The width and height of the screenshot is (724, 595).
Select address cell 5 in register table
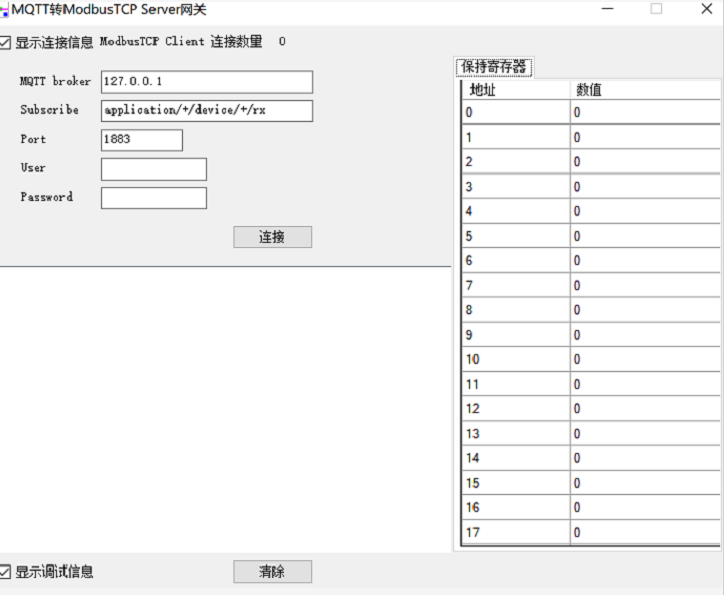point(516,236)
